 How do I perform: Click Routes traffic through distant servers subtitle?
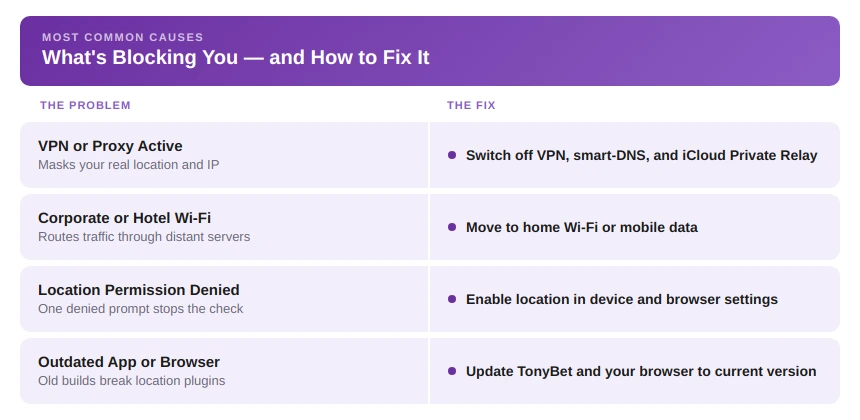coord(144,237)
